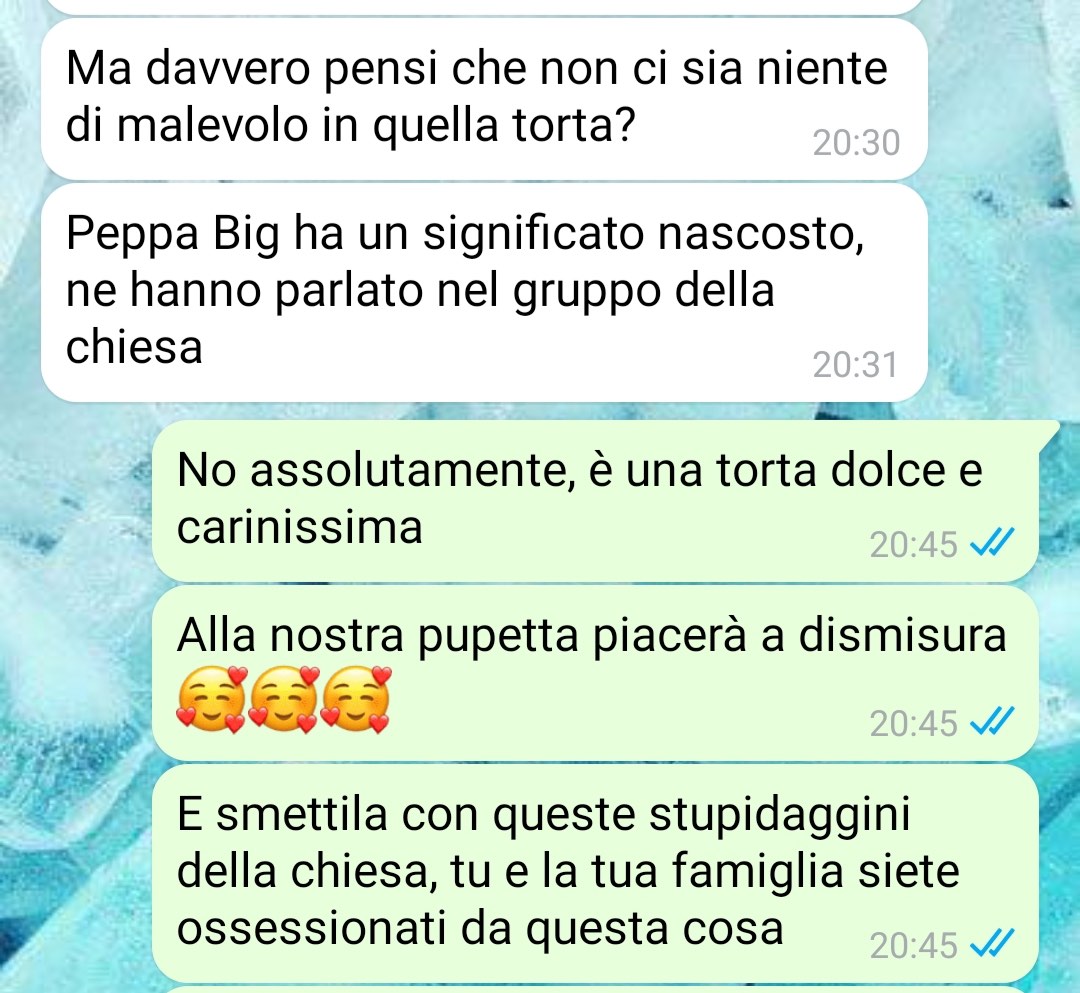Tap the 20:30 timestamp

(856, 143)
